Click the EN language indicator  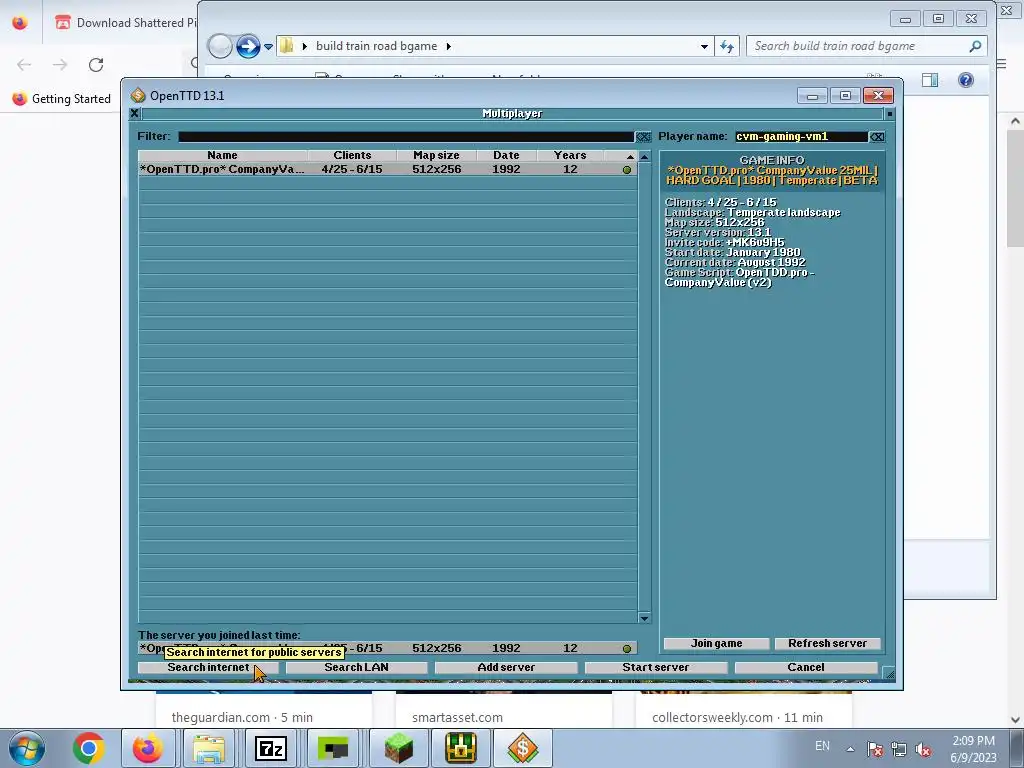tap(822, 746)
